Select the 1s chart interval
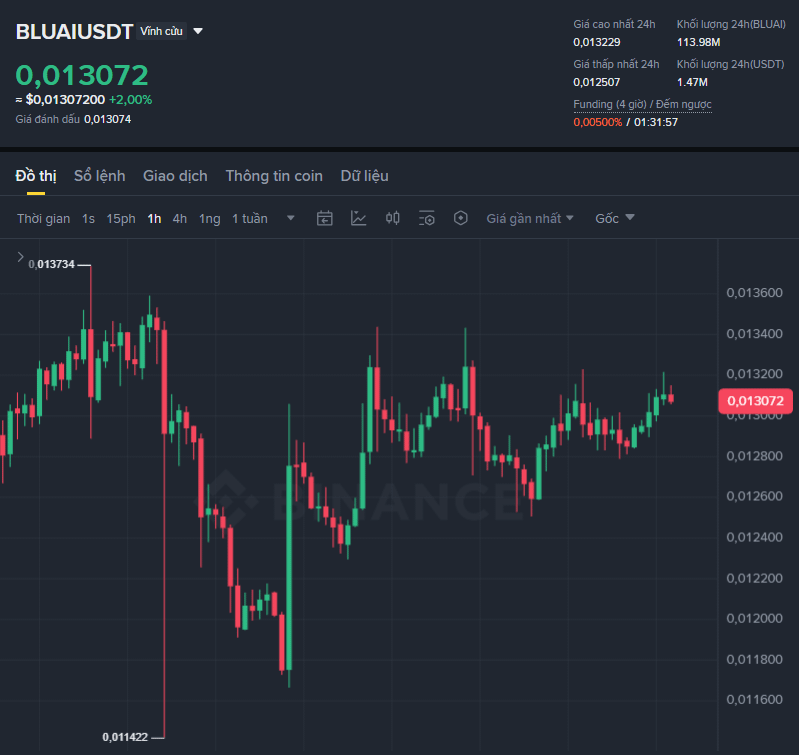The width and height of the screenshot is (799, 755). click(x=88, y=219)
